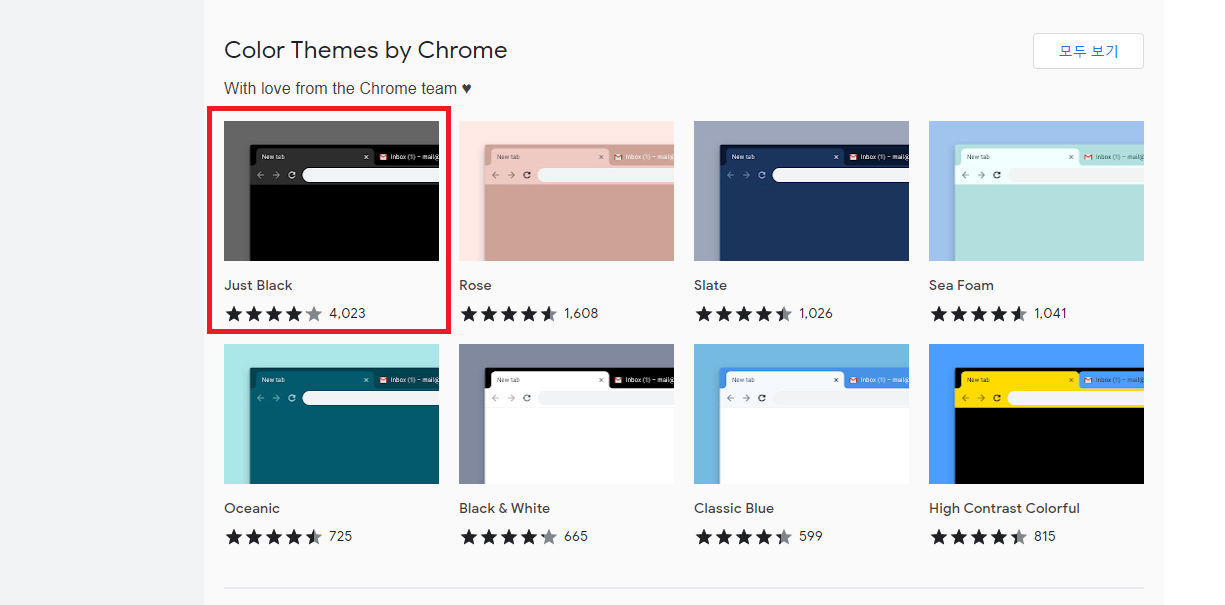
Task: Click the Rose title text
Action: click(475, 285)
